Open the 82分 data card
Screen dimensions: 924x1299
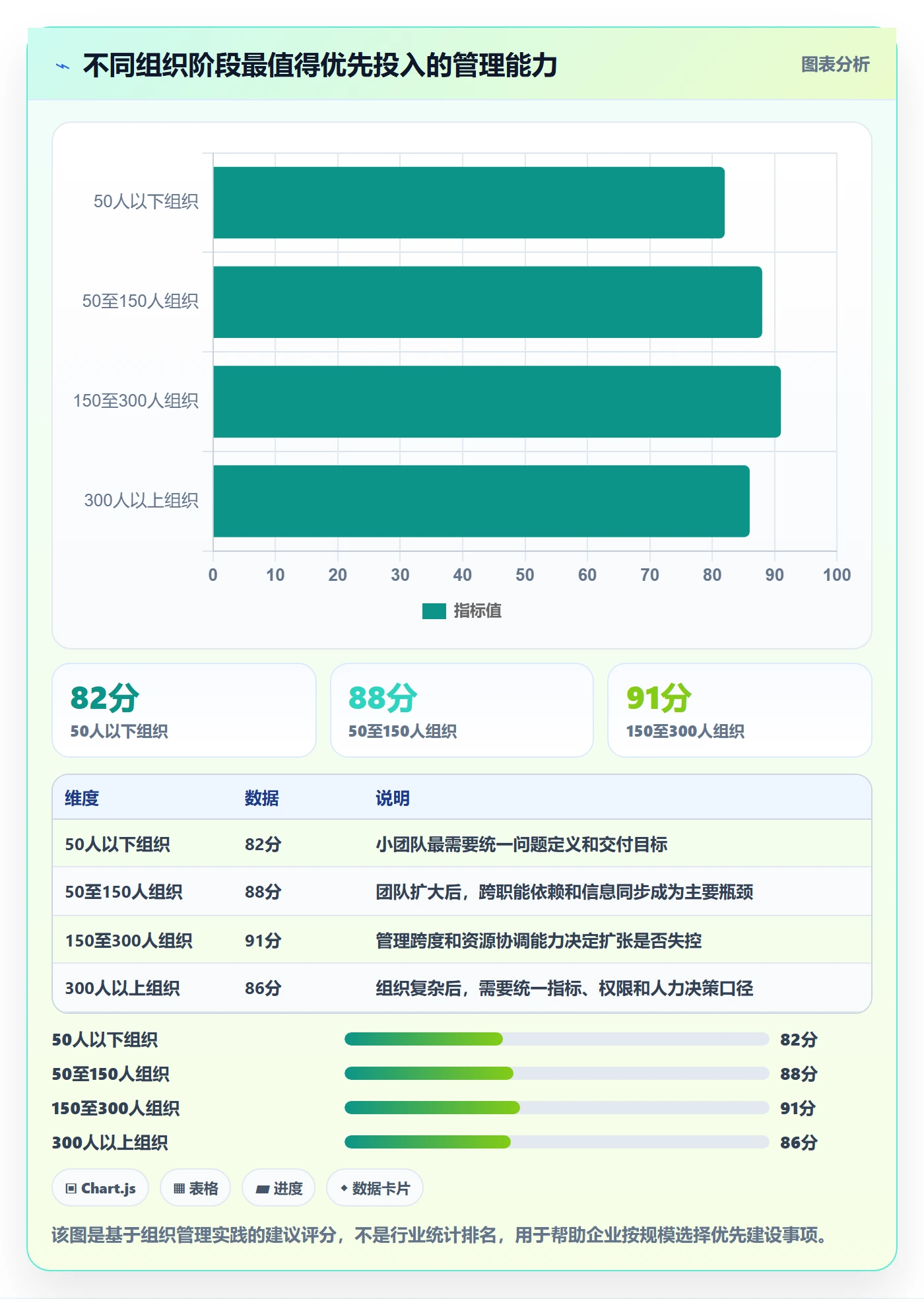pos(184,710)
